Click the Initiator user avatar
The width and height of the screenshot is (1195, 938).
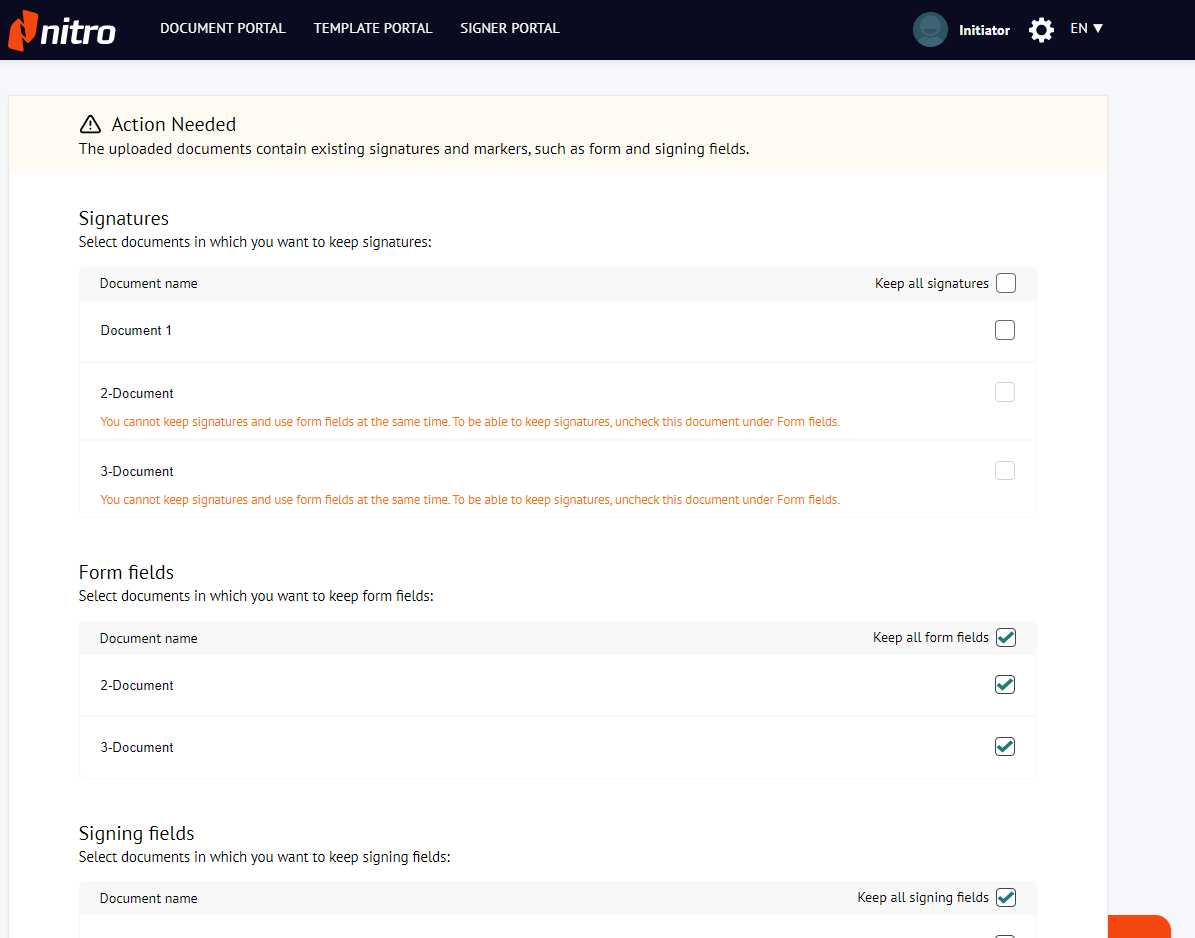click(930, 30)
